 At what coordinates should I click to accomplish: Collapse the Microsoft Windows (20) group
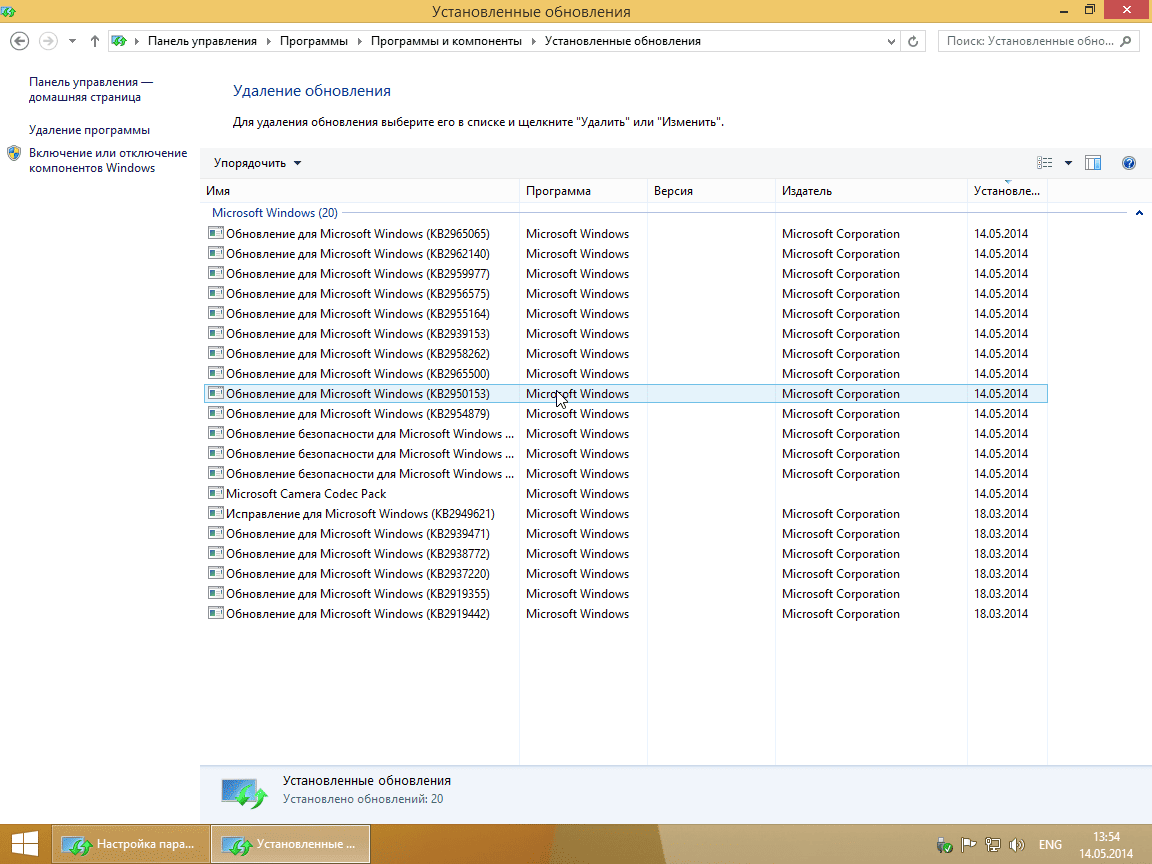(x=1139, y=213)
